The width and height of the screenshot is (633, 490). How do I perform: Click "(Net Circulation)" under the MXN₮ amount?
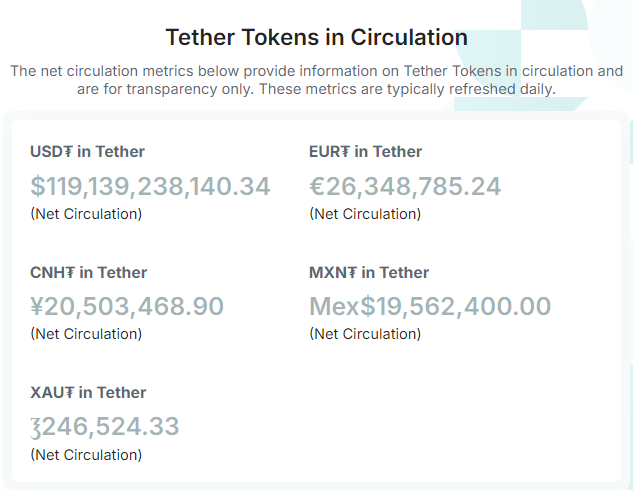pos(365,334)
